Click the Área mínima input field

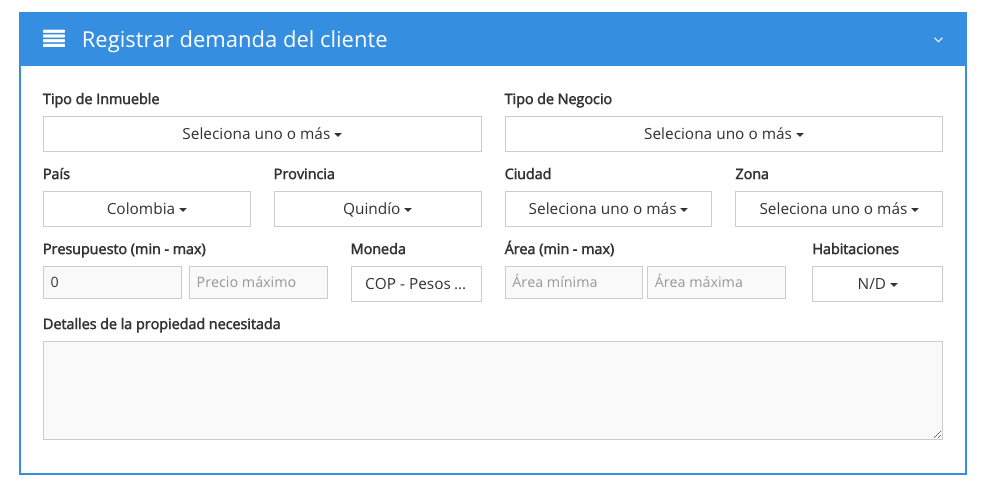point(574,283)
